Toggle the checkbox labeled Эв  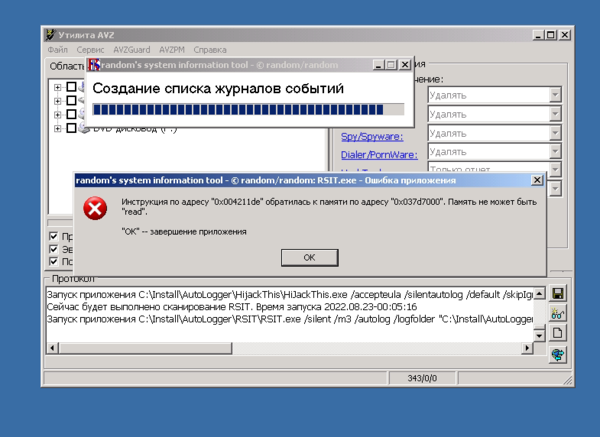pos(54,249)
